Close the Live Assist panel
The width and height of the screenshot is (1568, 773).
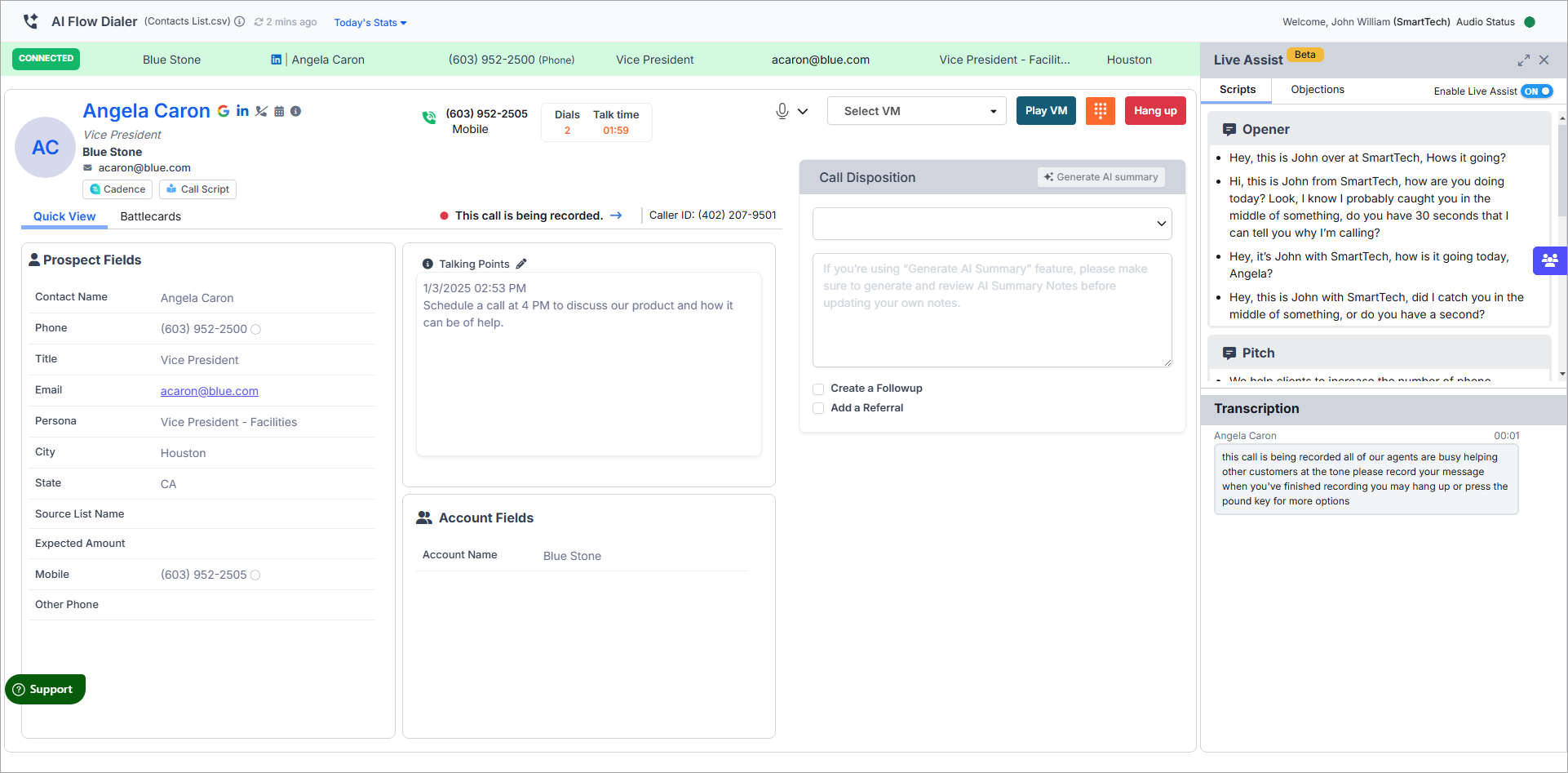1544,60
